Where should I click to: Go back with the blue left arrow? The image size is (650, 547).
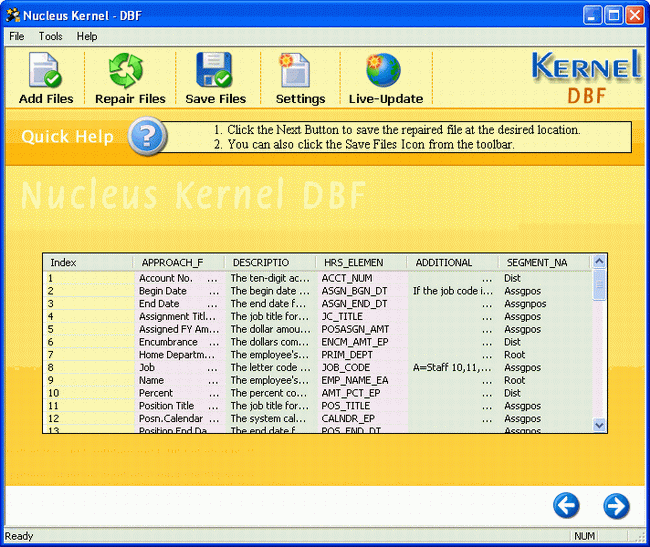[x=566, y=506]
